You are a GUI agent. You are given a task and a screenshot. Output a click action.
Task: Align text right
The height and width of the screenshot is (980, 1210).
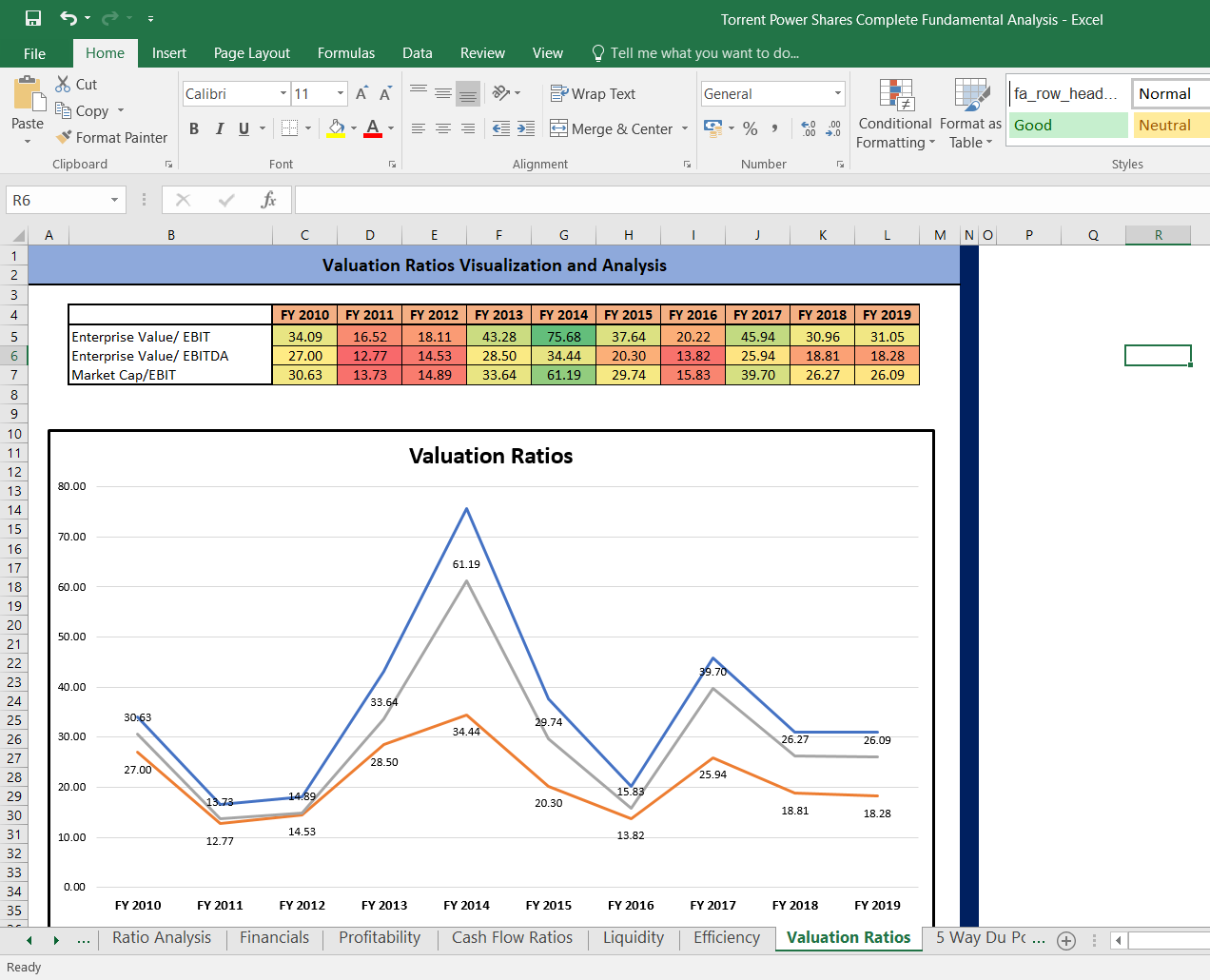click(468, 128)
